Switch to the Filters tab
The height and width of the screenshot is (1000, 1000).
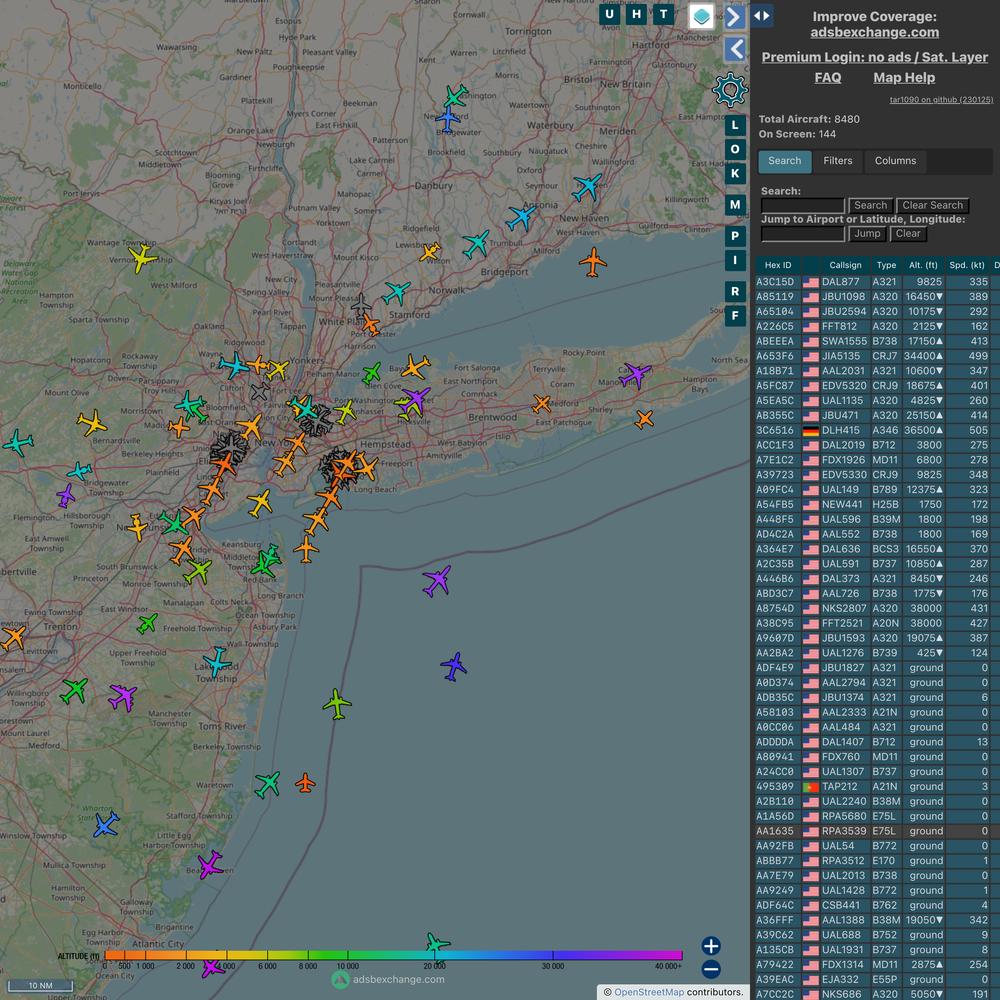(837, 161)
